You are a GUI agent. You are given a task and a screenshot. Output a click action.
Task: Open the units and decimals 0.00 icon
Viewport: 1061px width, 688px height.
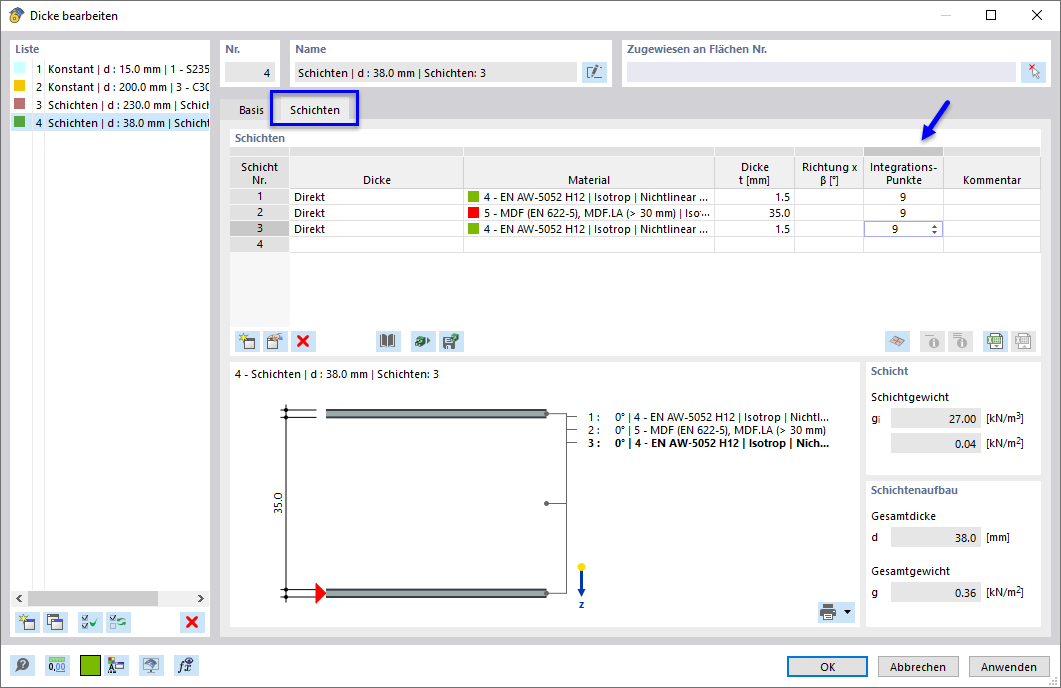coord(57,666)
